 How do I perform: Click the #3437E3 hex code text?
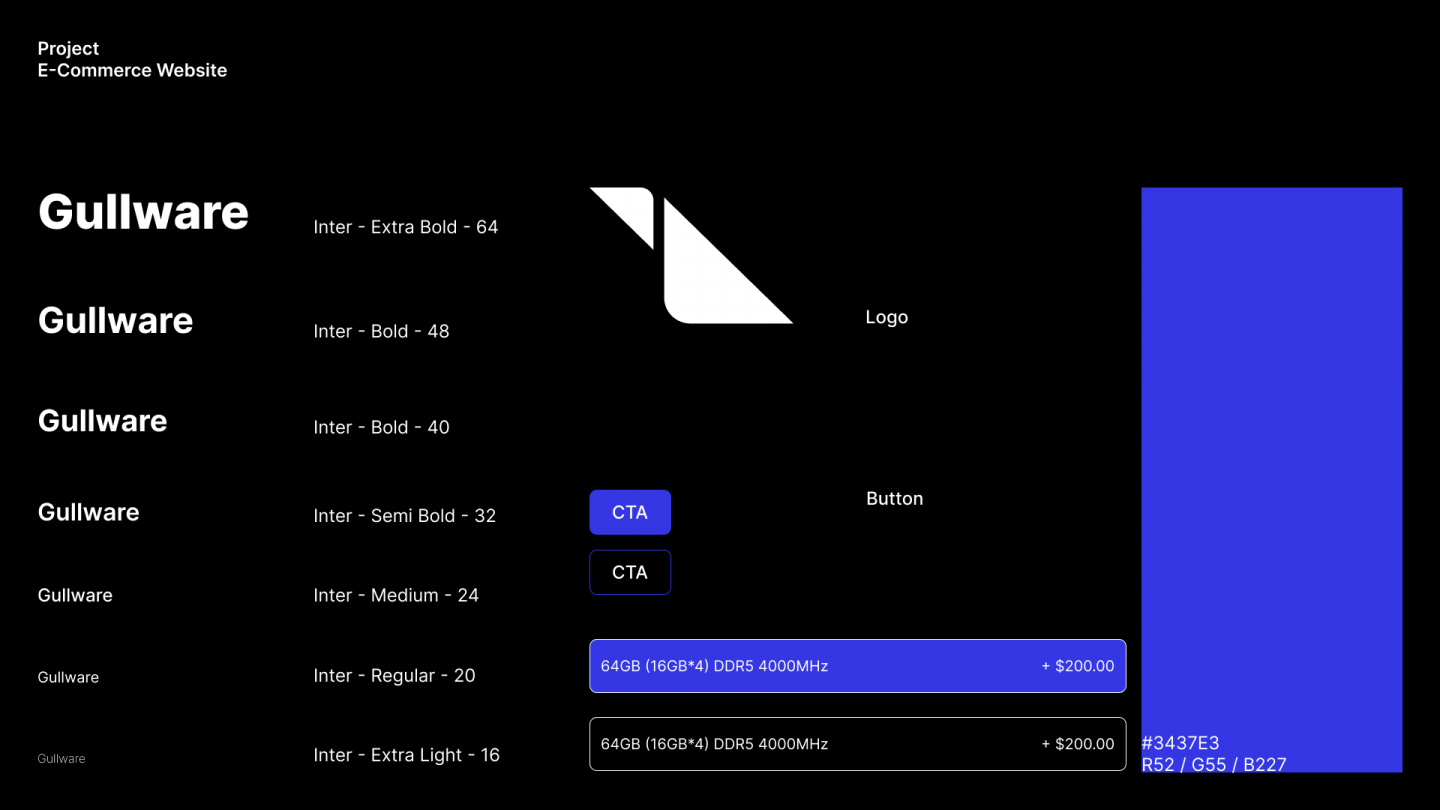tap(1180, 743)
